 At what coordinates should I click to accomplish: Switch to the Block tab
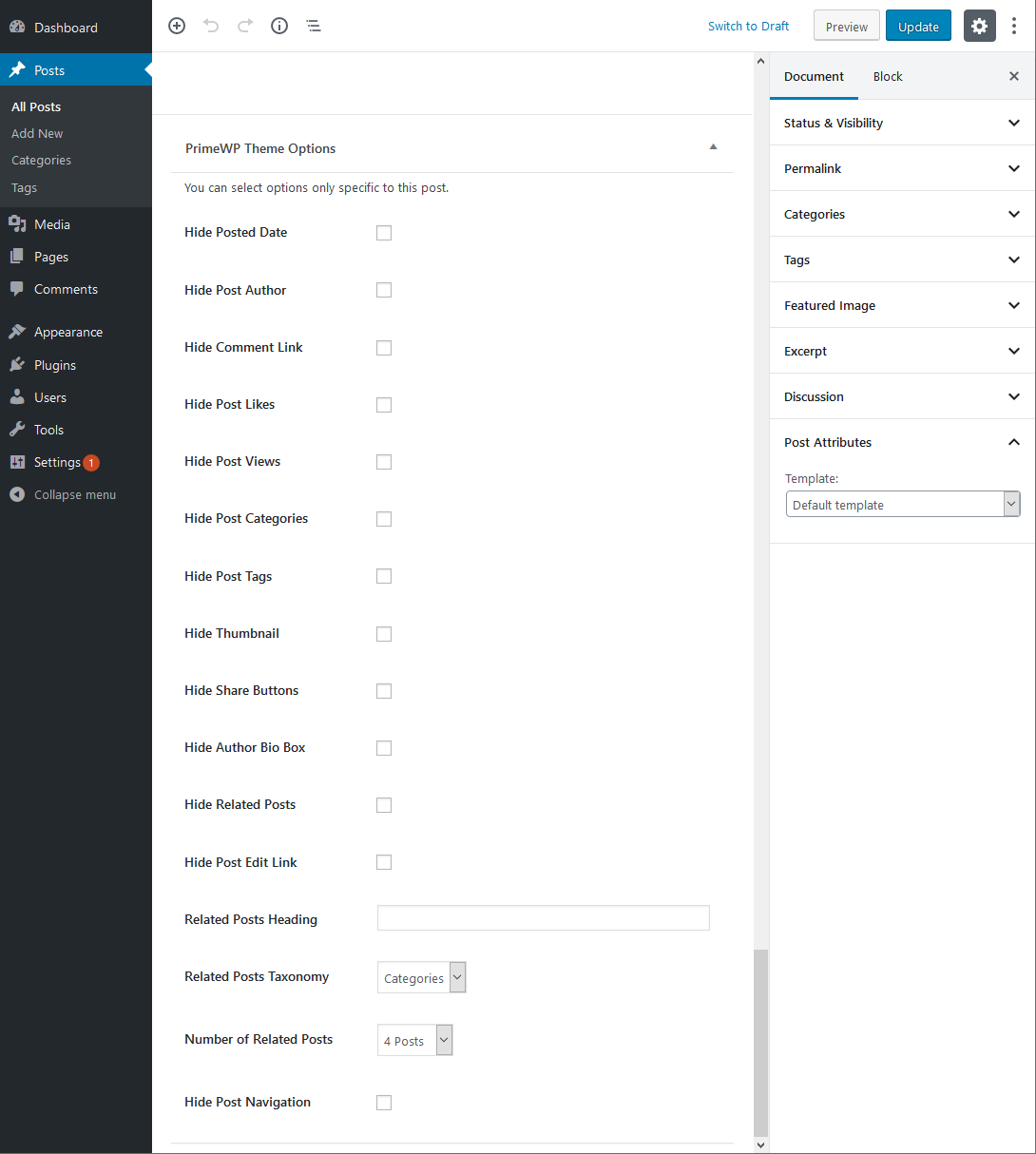888,76
